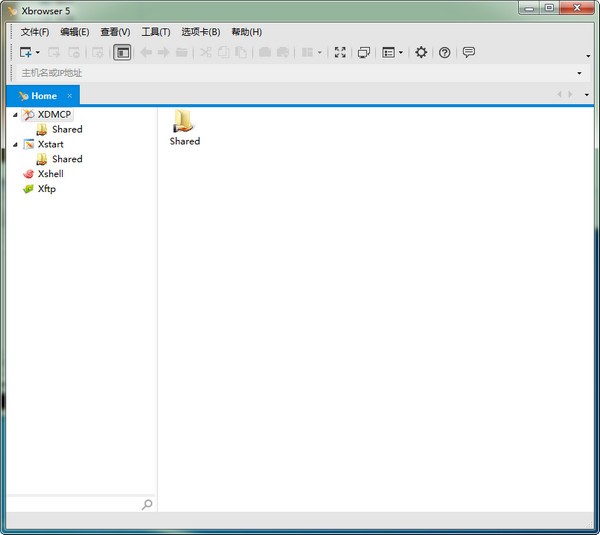Toggle the session tree panel toolbar button
Screen dimensions: 600x535
point(122,52)
